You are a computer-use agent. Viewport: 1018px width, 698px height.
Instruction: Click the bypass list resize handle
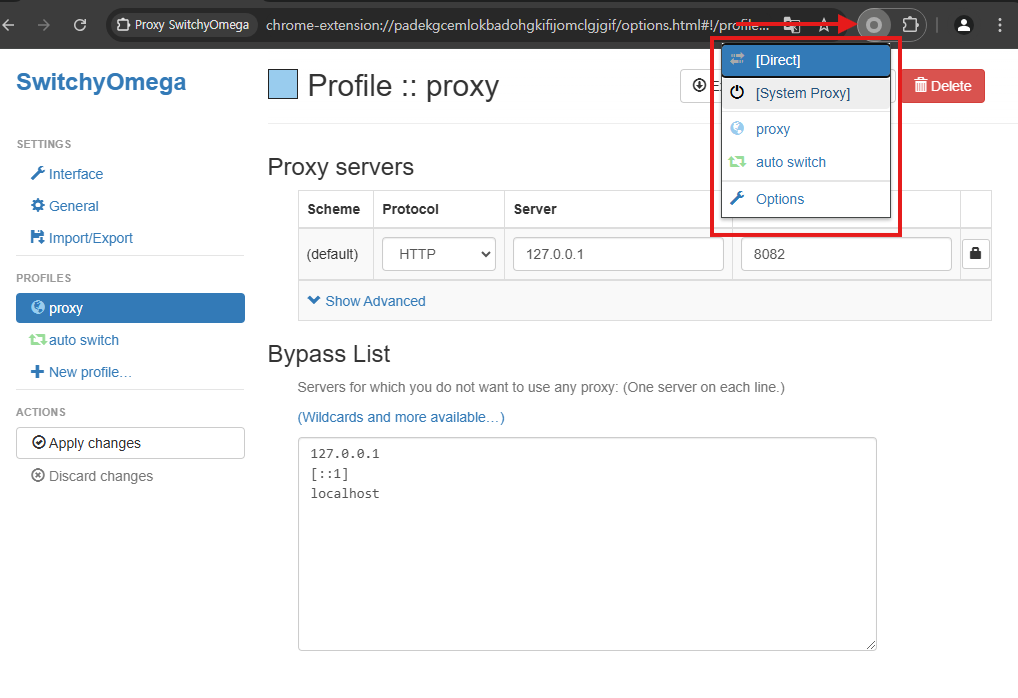(871, 644)
